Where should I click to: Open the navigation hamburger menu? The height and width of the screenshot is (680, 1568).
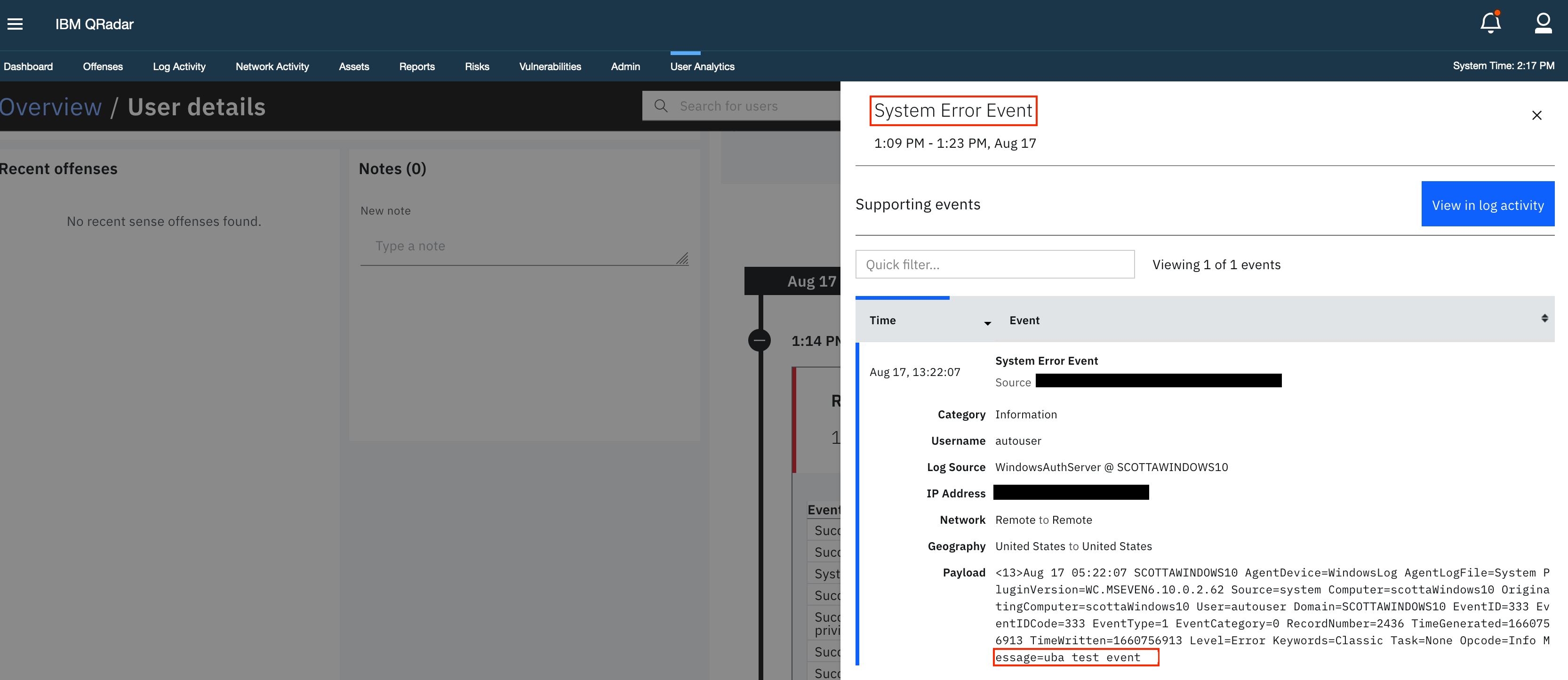click(x=15, y=23)
